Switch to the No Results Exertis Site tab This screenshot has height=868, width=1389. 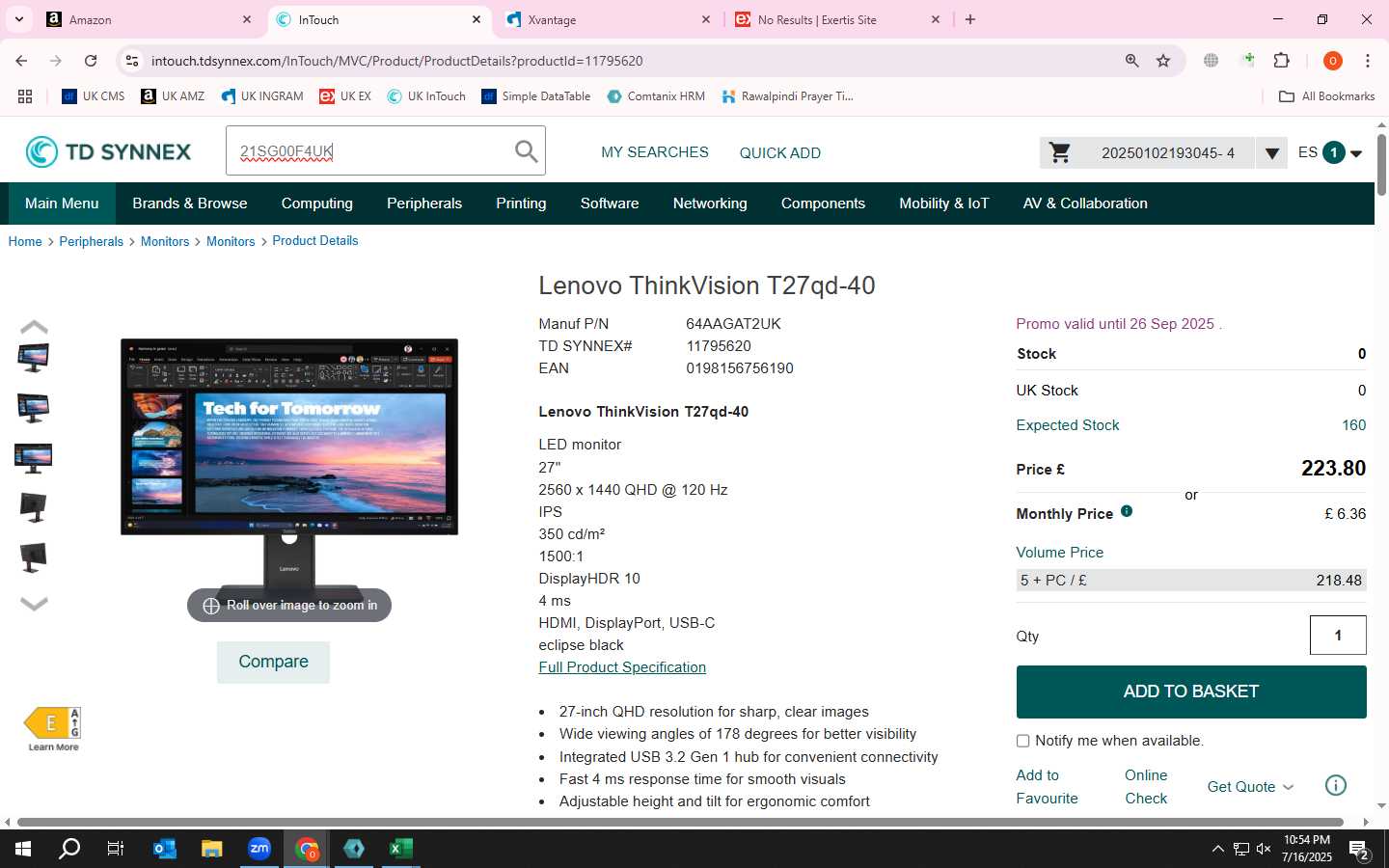[x=838, y=19]
